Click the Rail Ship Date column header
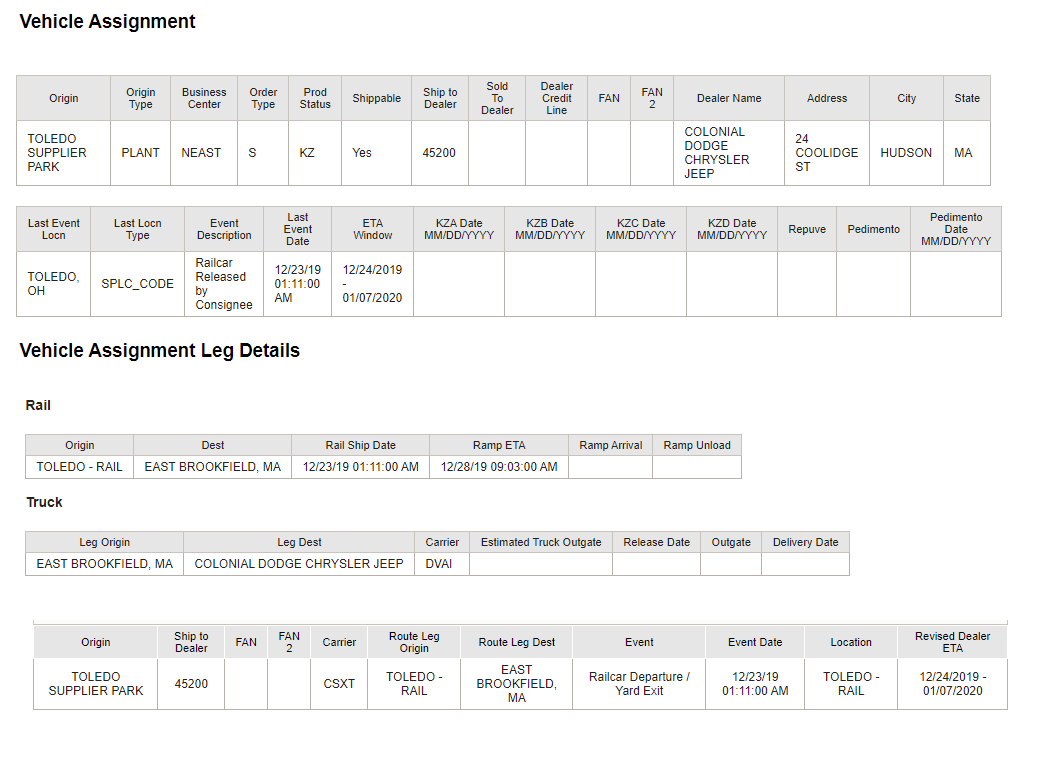 click(360, 445)
